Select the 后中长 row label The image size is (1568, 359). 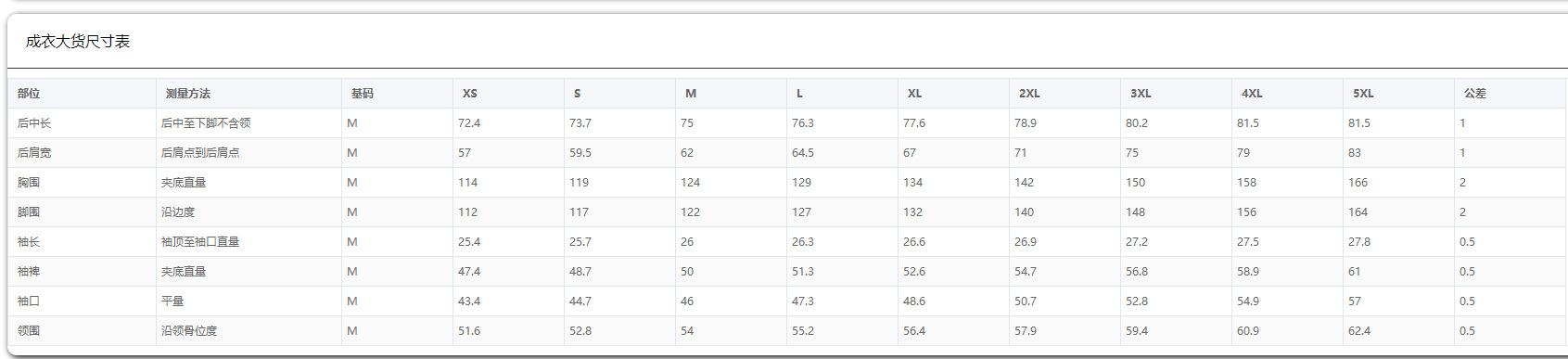click(x=34, y=123)
